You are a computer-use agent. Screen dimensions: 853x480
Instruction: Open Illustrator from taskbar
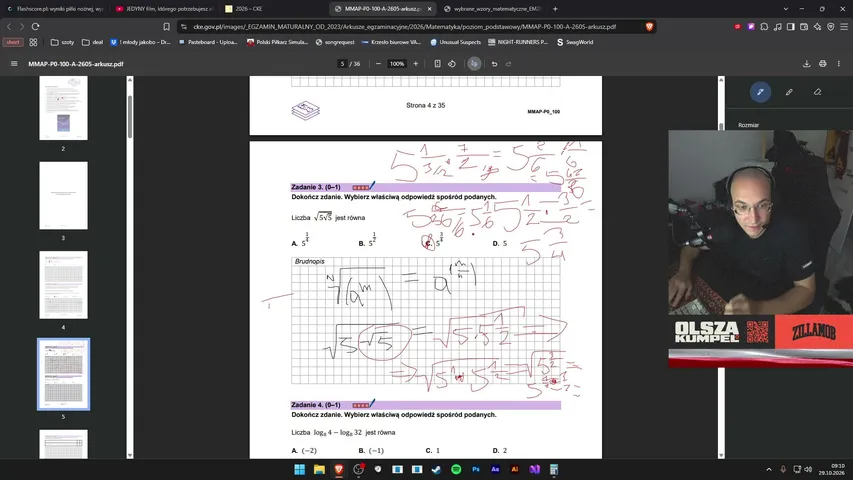coord(515,469)
